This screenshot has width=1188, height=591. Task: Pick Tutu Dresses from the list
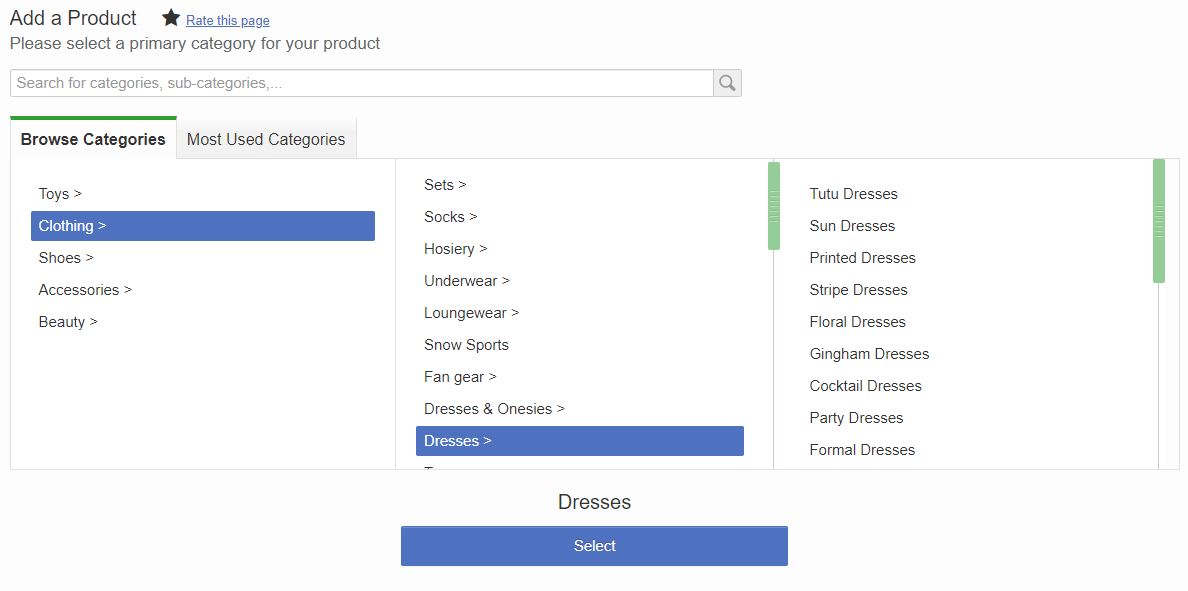(x=853, y=194)
